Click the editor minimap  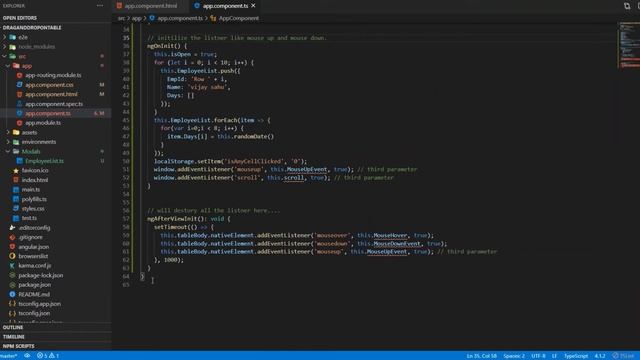tap(629, 45)
